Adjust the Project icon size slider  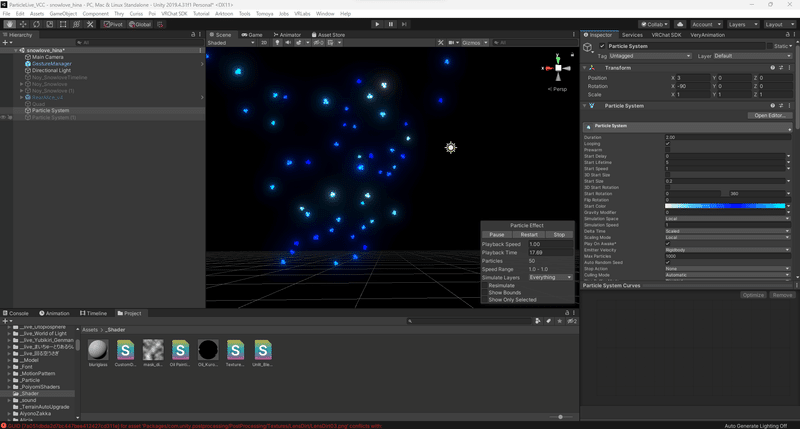click(560, 417)
